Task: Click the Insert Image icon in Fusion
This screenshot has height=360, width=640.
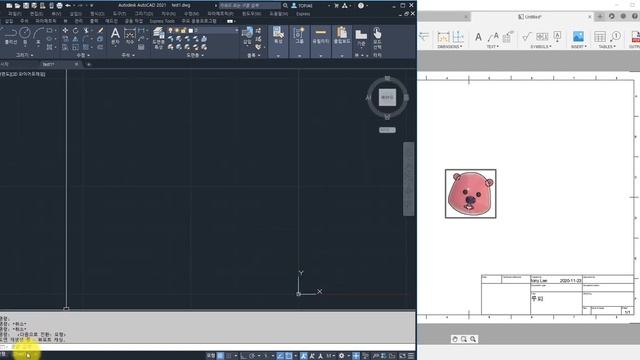Action: (x=578, y=37)
